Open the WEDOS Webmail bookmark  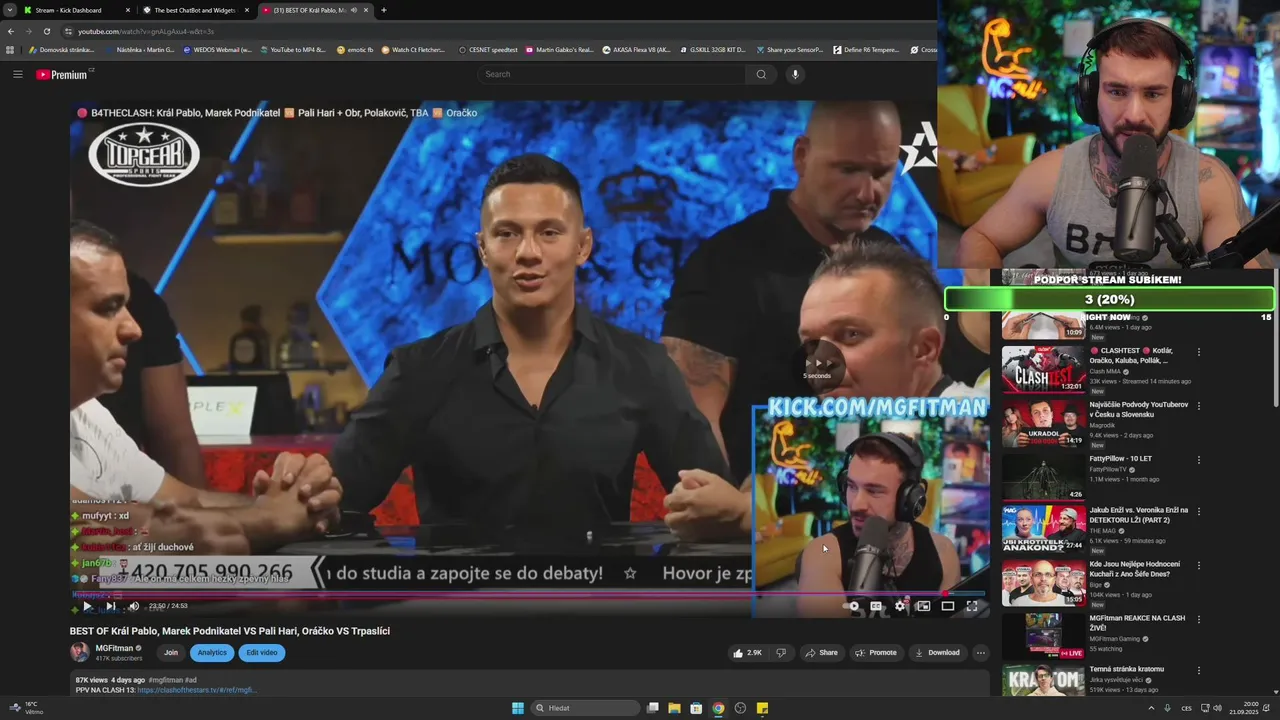click(x=218, y=49)
